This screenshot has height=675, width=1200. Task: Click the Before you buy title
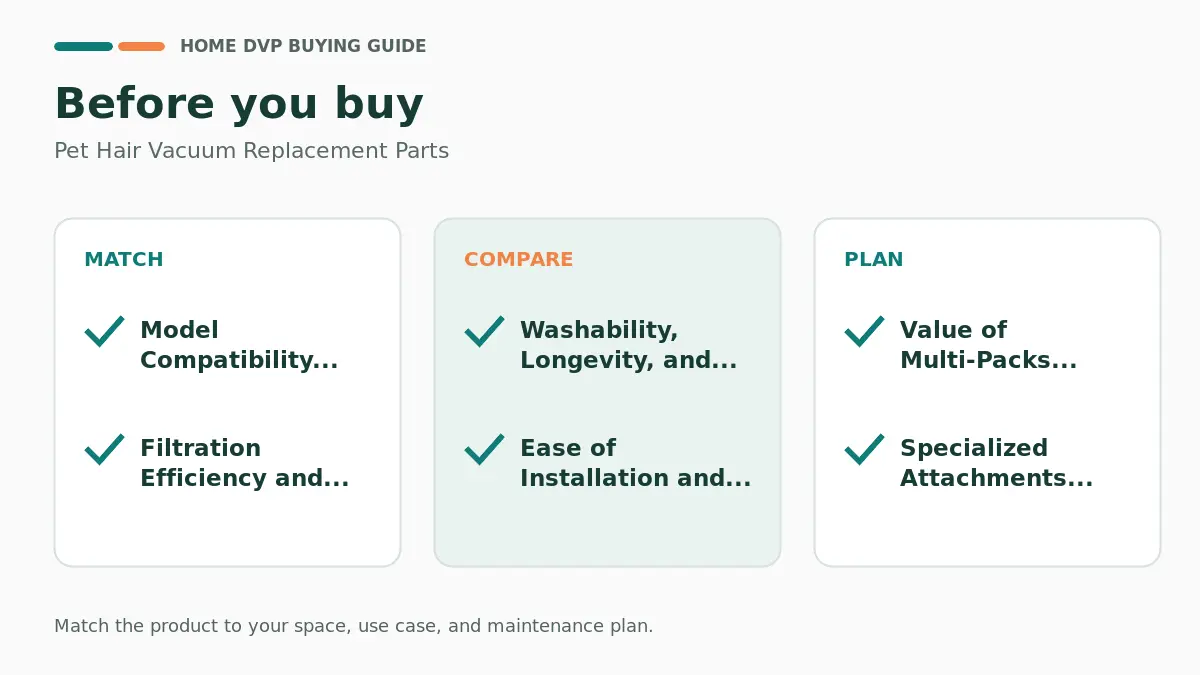(239, 104)
